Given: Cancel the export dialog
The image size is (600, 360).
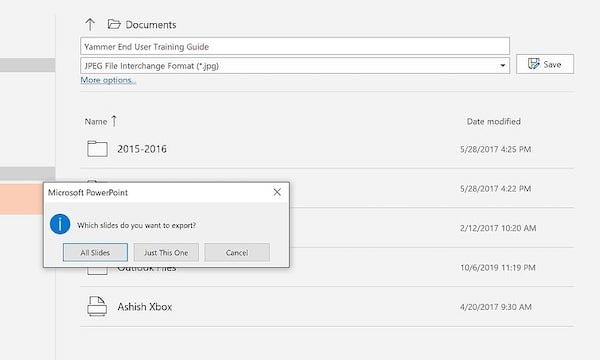Looking at the screenshot, I should tap(237, 252).
